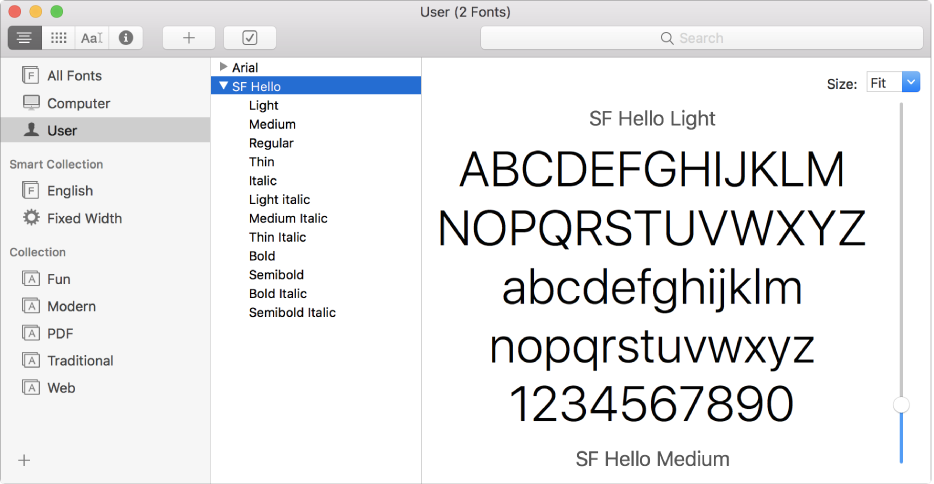Open the Size dropdown arrow
The height and width of the screenshot is (484, 934).
[x=911, y=82]
